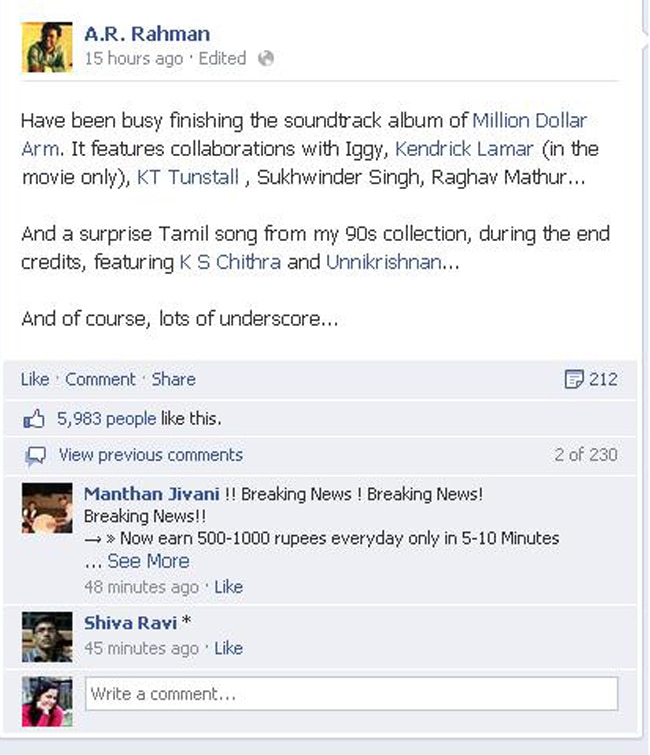Open Shiva Ravi's avatar
650x755 pixels.
point(47,637)
